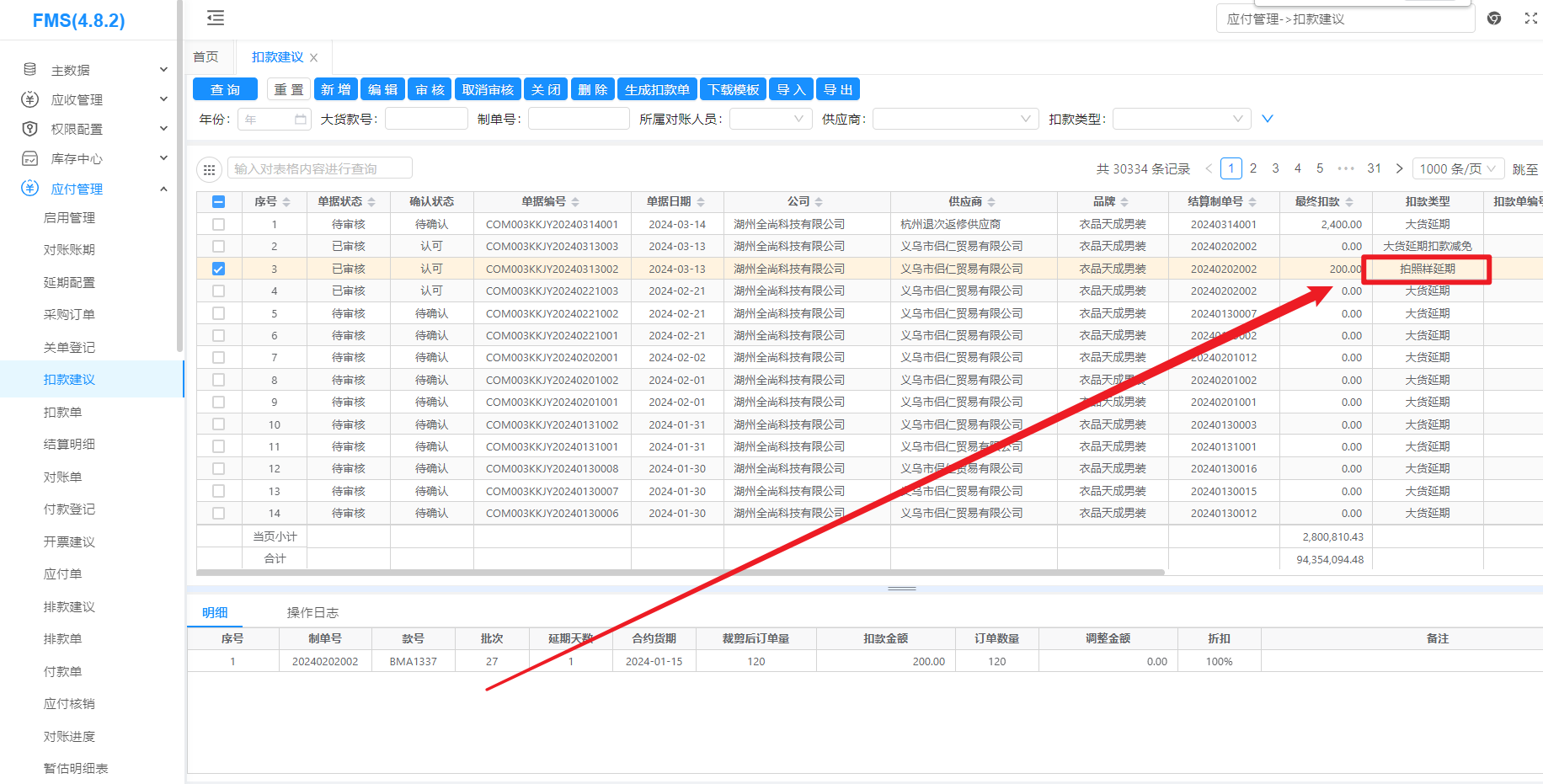The image size is (1543, 784).
Task: Change page size via 1000 条/页 dropdown
Action: coord(1457,168)
